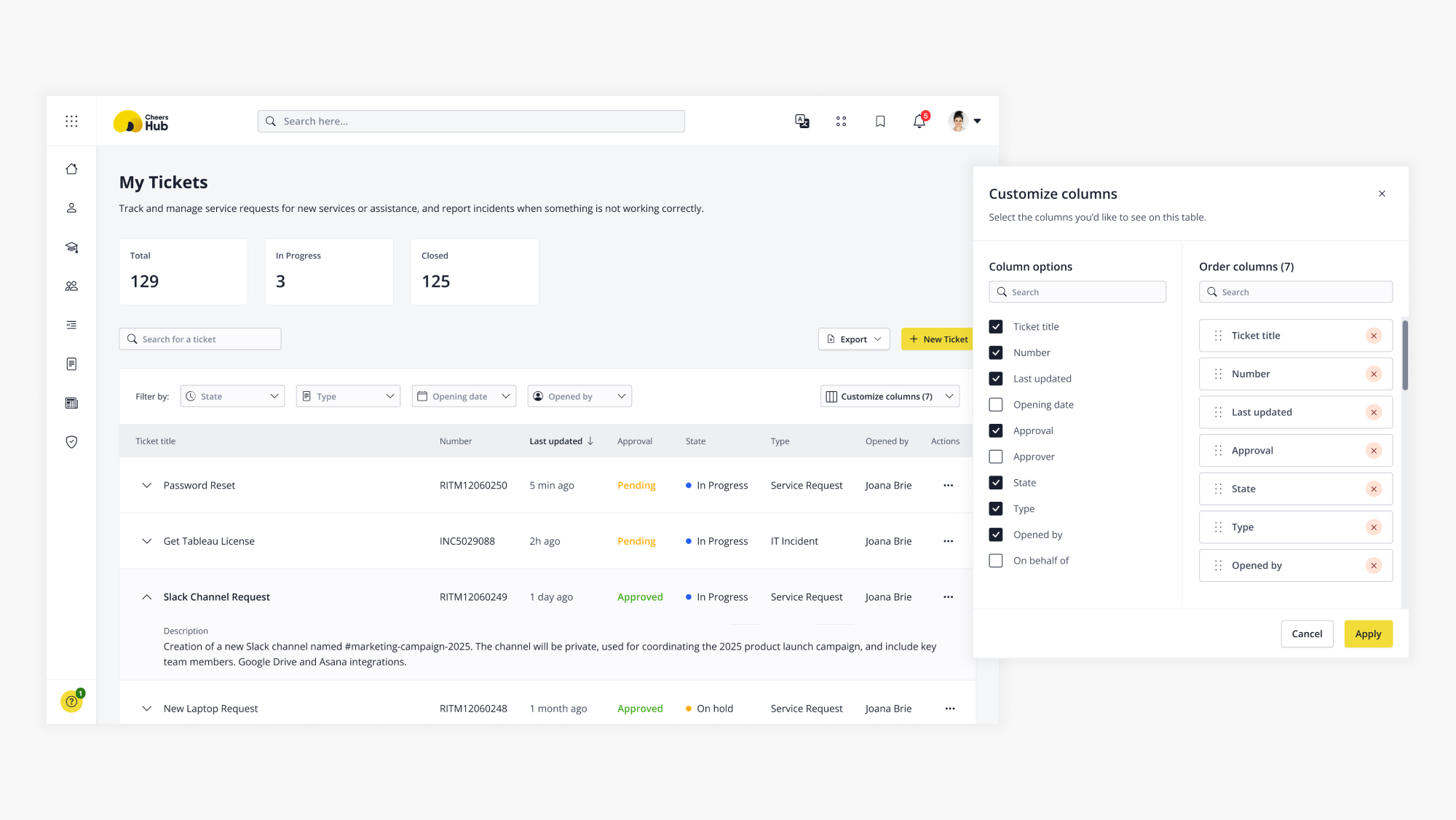Open the bookmark icon in header

[x=880, y=122]
